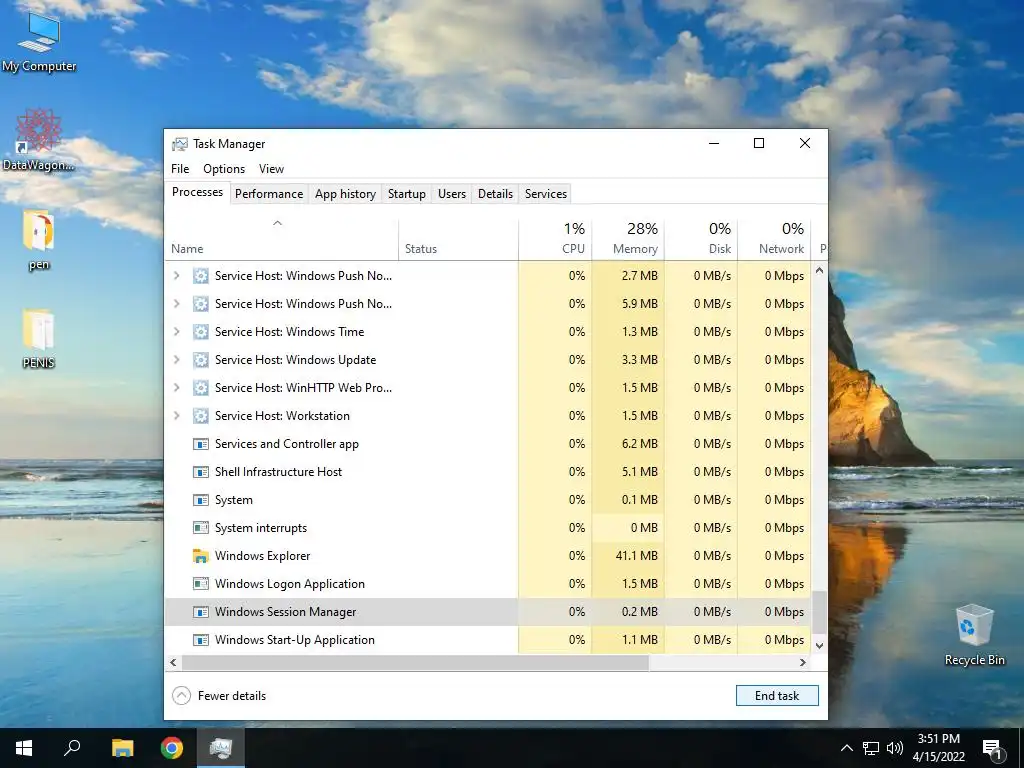
Task: Show hidden system tray icons
Action: [846, 748]
